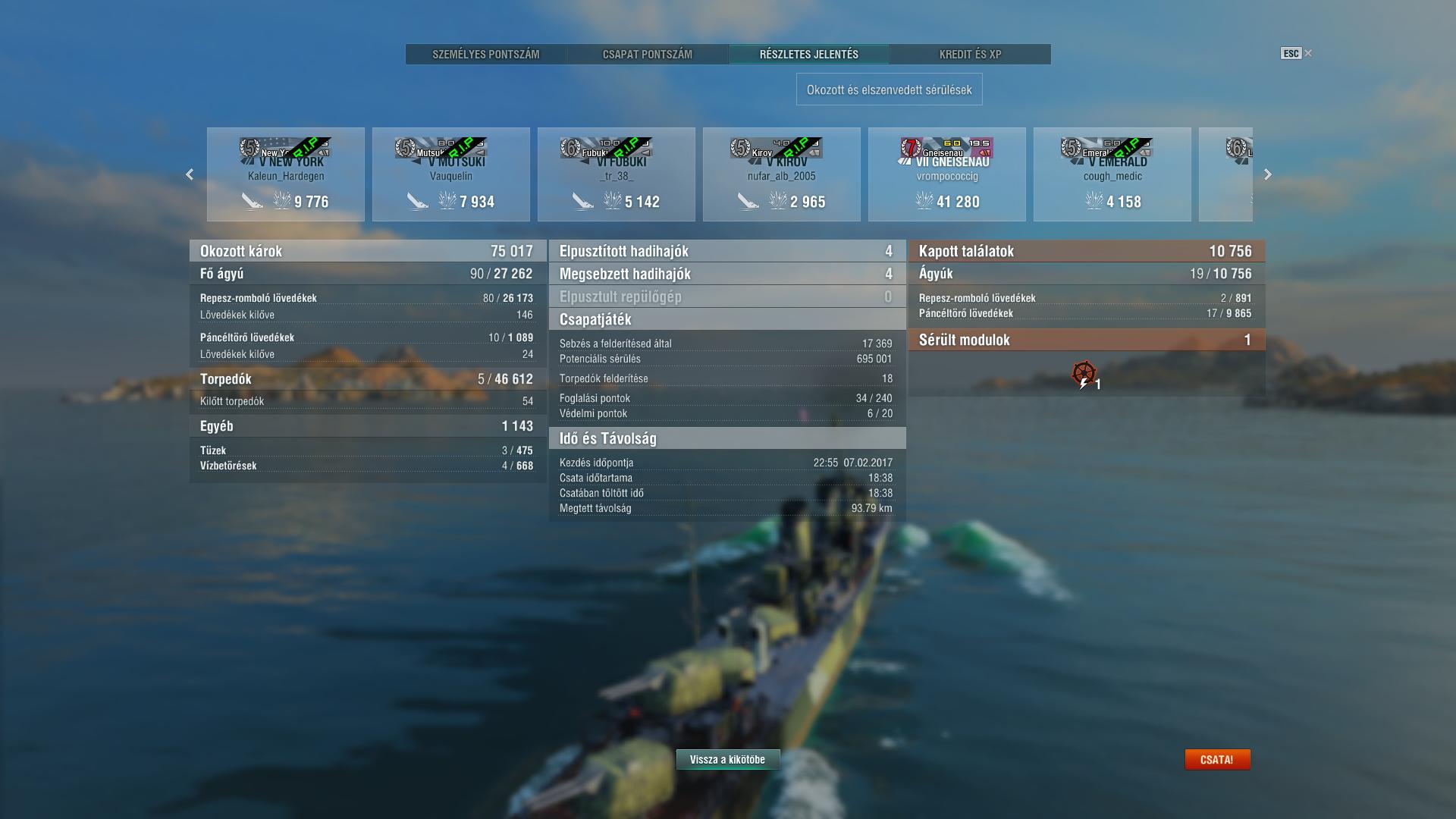Image resolution: width=1456 pixels, height=819 pixels.
Task: Click the tier 5 badge on Kirov card
Action: 740,148
